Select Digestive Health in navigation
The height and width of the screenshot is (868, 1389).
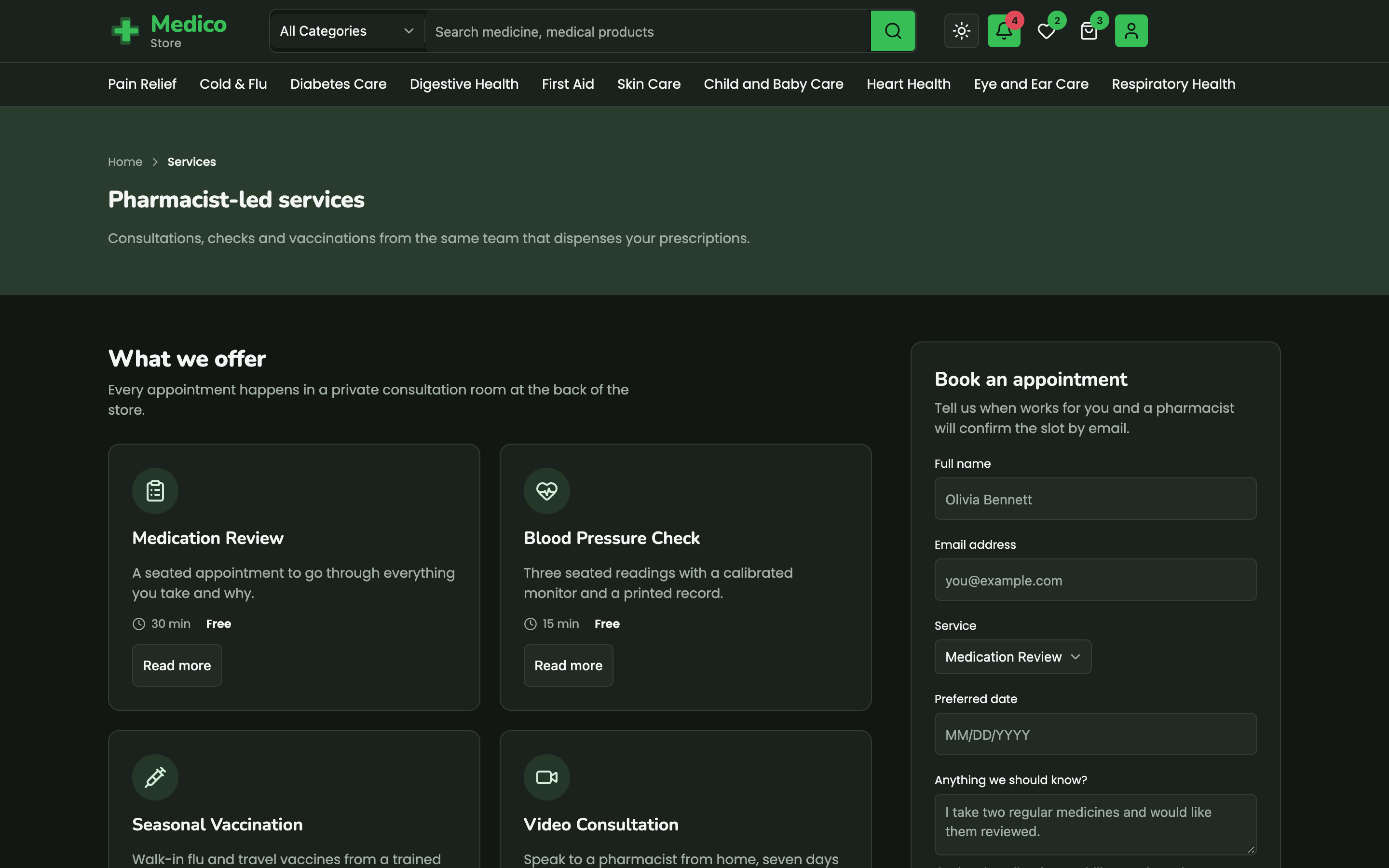point(464,84)
